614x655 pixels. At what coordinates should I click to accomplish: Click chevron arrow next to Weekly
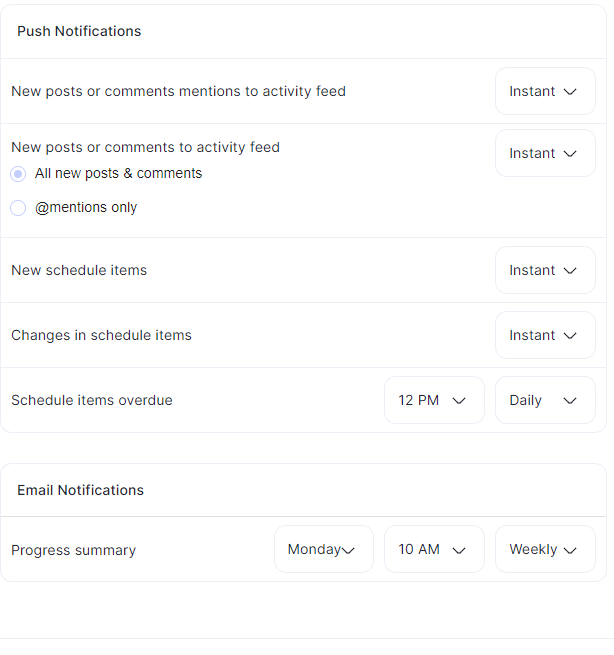click(x=570, y=550)
